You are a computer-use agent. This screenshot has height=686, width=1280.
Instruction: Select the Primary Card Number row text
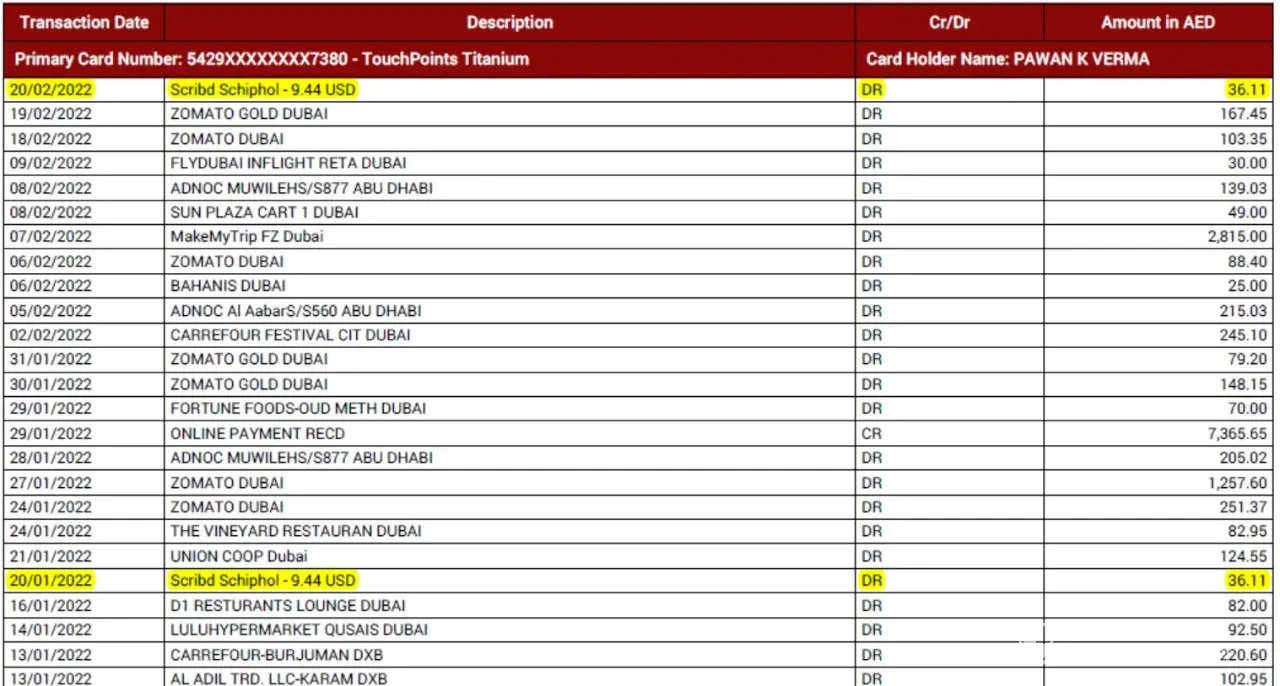pyautogui.click(x=272, y=59)
